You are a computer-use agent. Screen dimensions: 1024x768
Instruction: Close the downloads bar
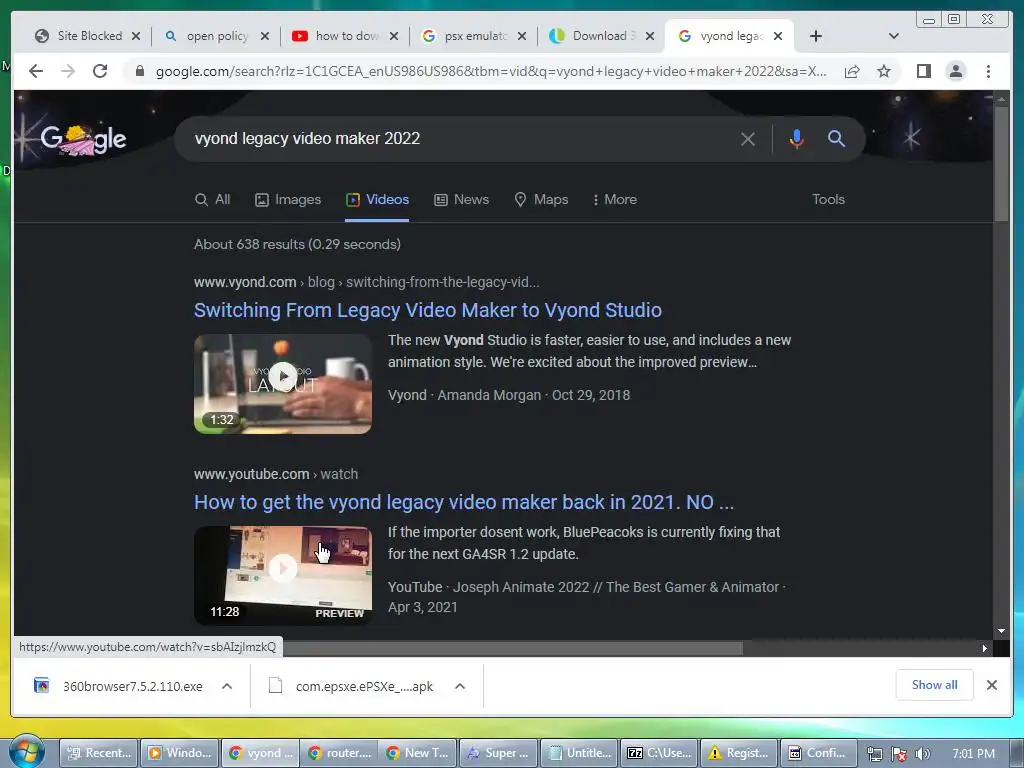pyautogui.click(x=991, y=685)
